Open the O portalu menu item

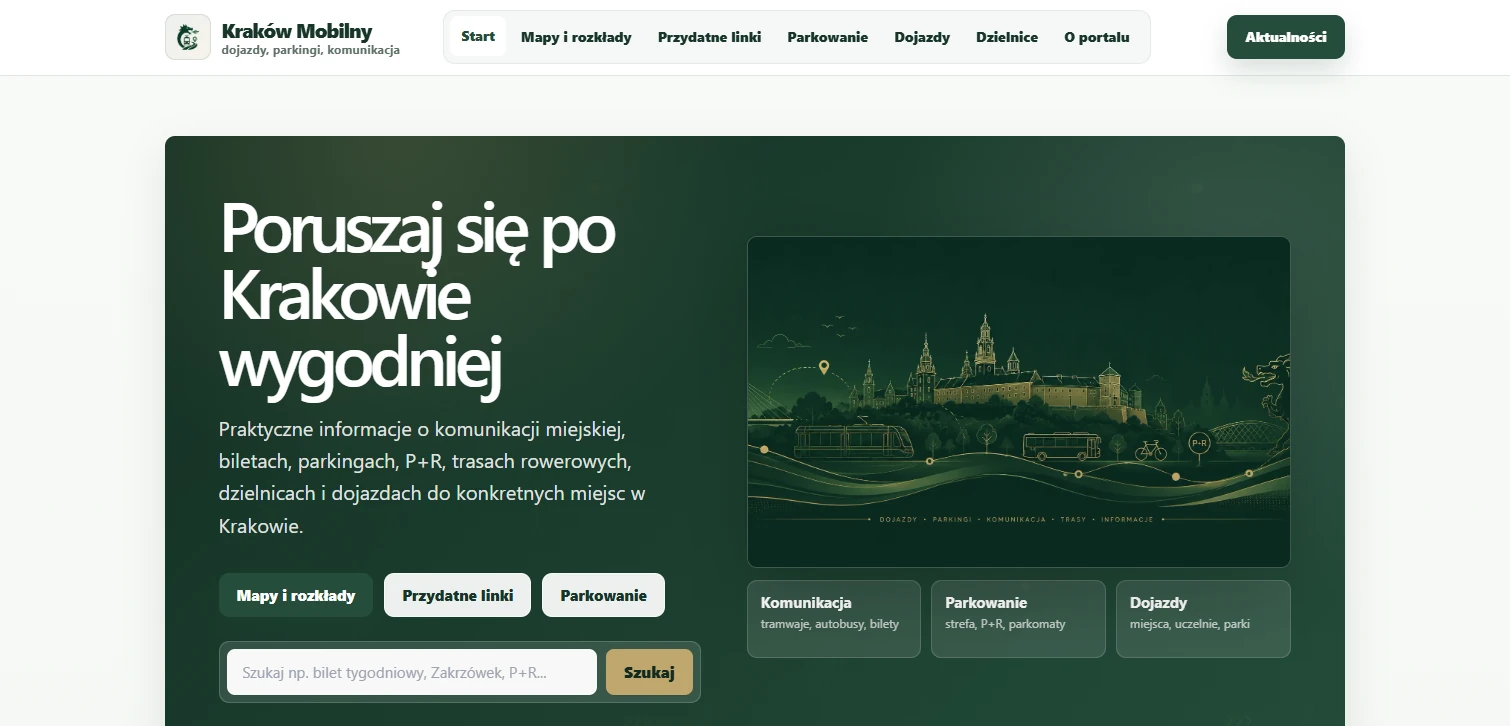1097,37
